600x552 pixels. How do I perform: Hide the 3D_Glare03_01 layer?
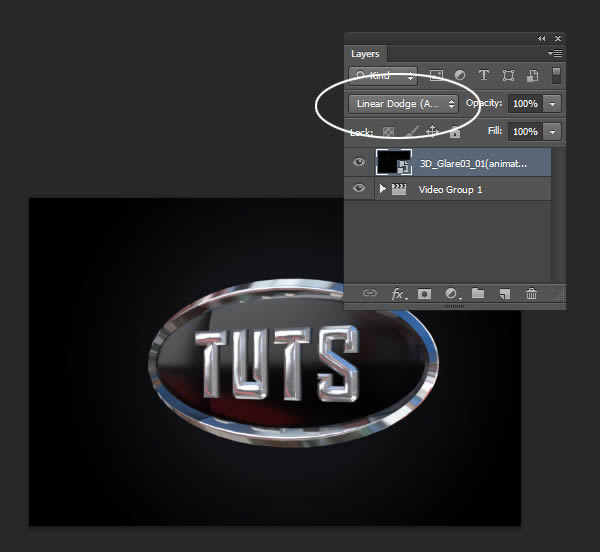click(359, 162)
